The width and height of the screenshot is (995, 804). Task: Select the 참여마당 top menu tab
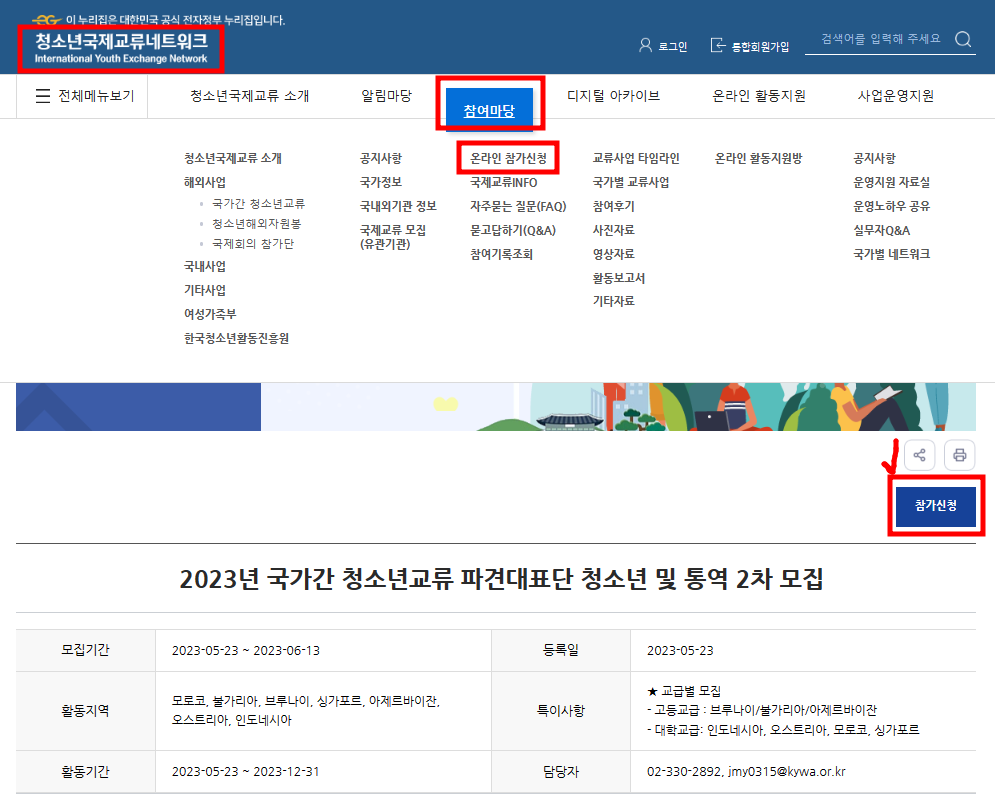coord(489,110)
